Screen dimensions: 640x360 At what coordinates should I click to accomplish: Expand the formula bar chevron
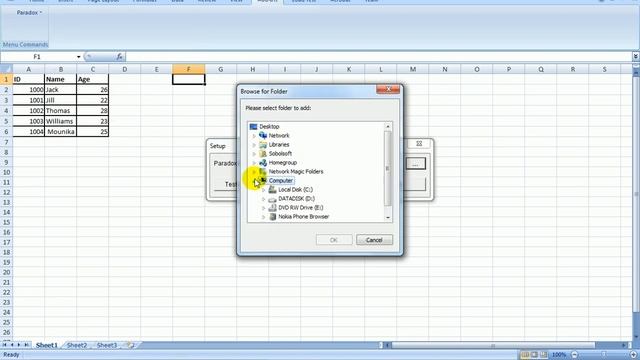636,57
